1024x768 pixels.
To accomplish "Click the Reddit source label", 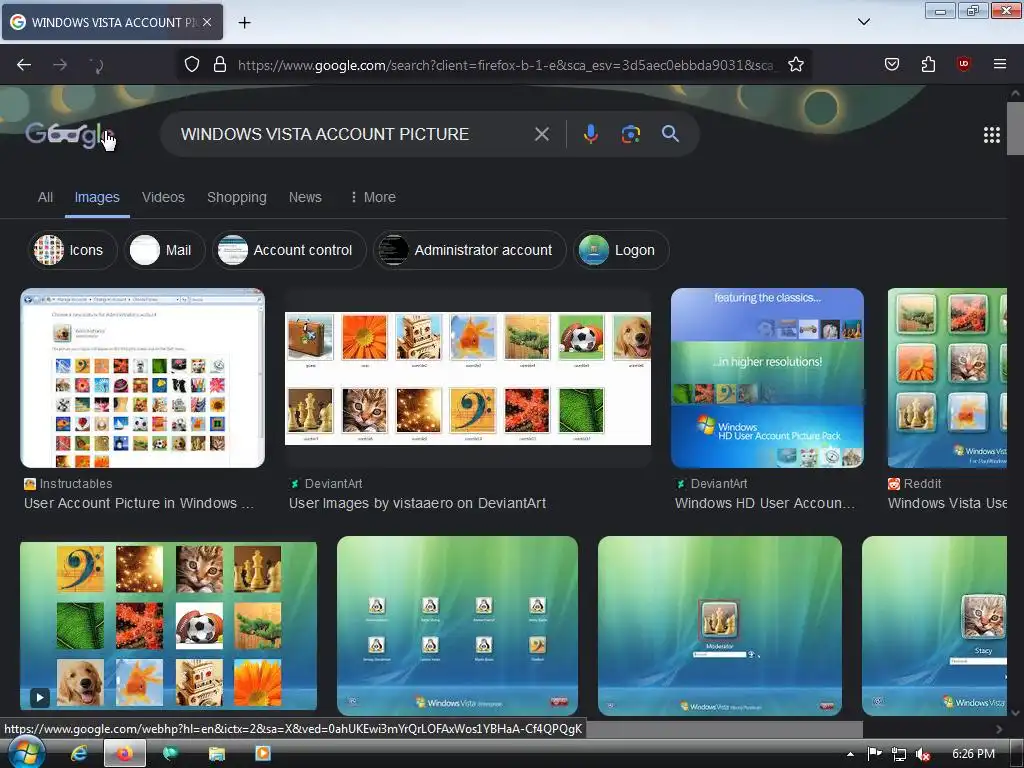I will click(922, 484).
